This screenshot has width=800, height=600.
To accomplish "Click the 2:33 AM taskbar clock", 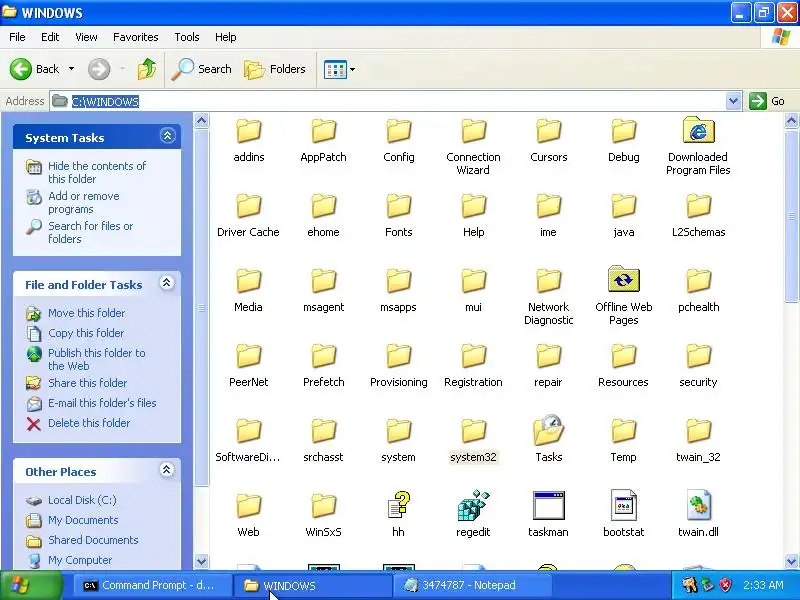I will (763, 585).
